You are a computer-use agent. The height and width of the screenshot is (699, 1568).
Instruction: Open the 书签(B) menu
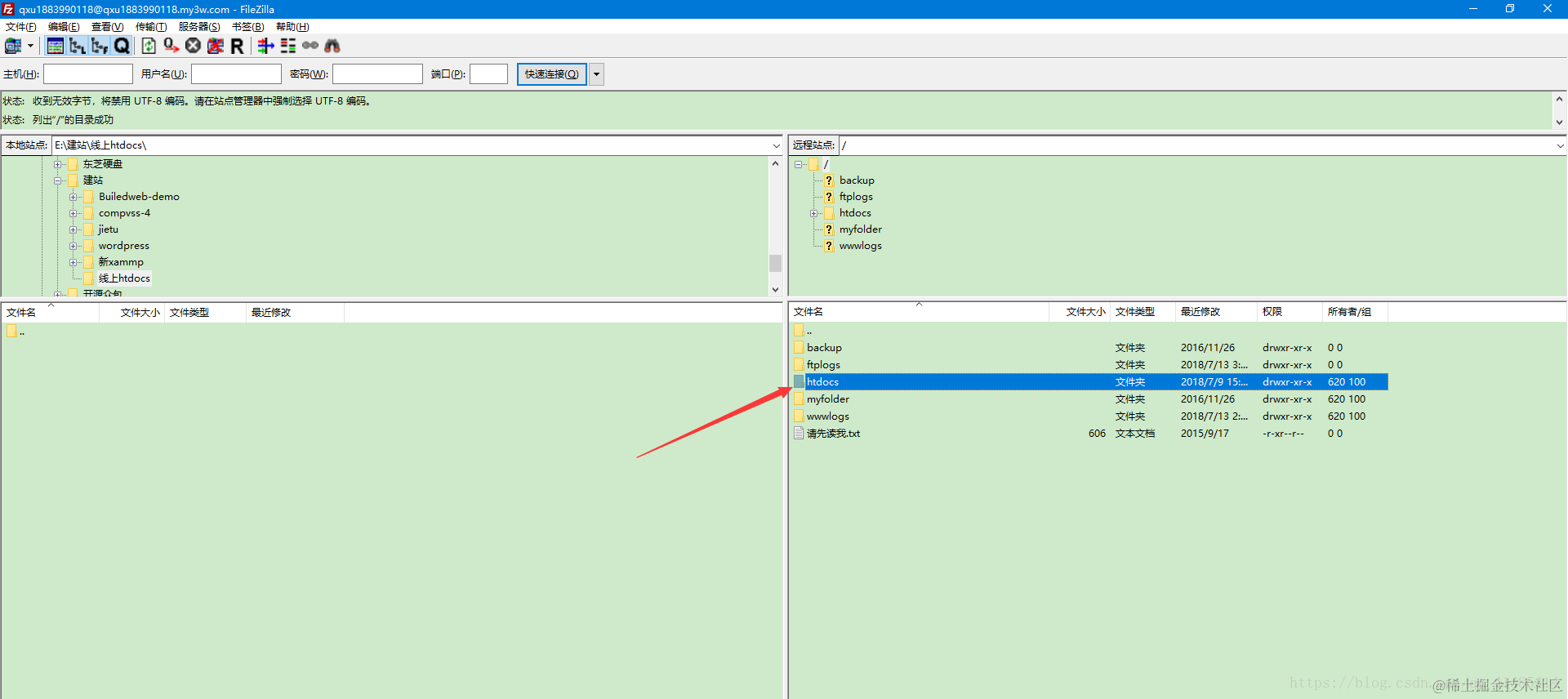(247, 27)
